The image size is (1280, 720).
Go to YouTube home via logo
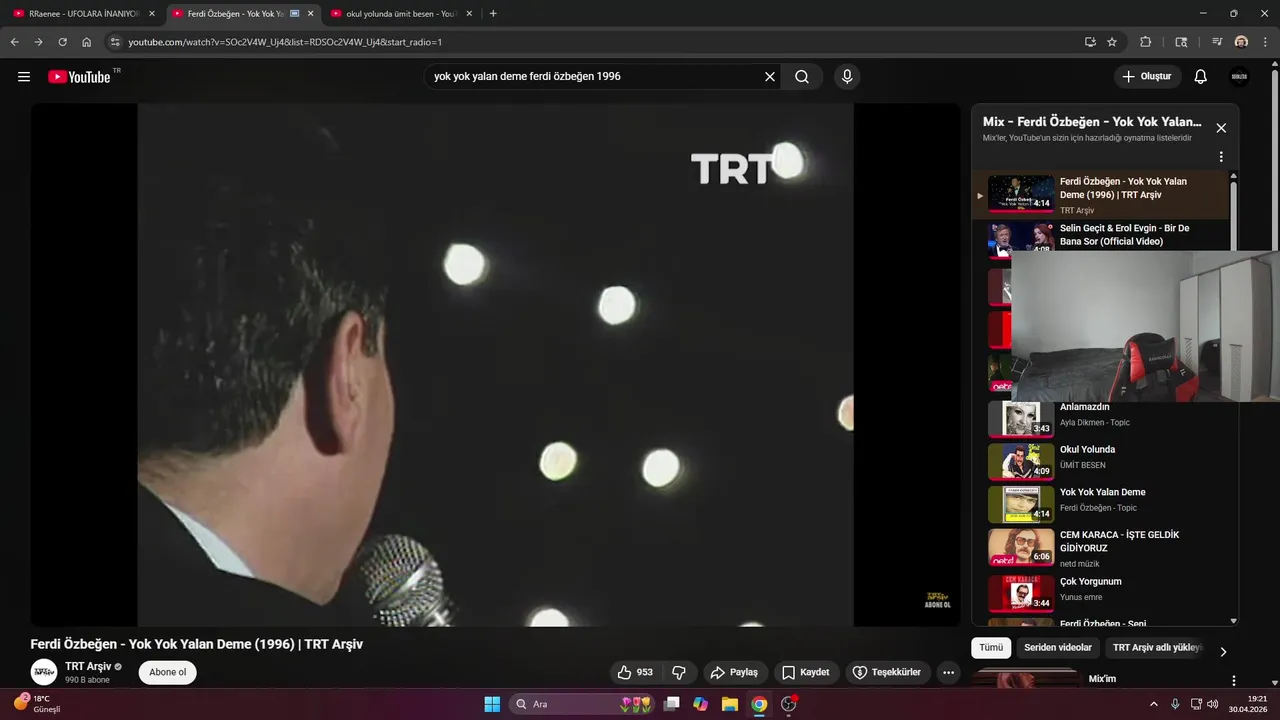coord(80,77)
